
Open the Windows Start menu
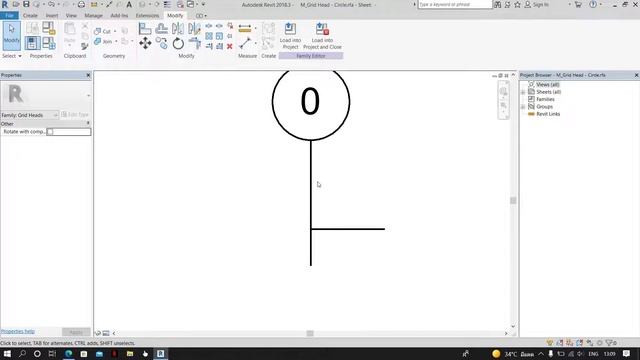(x=7, y=353)
